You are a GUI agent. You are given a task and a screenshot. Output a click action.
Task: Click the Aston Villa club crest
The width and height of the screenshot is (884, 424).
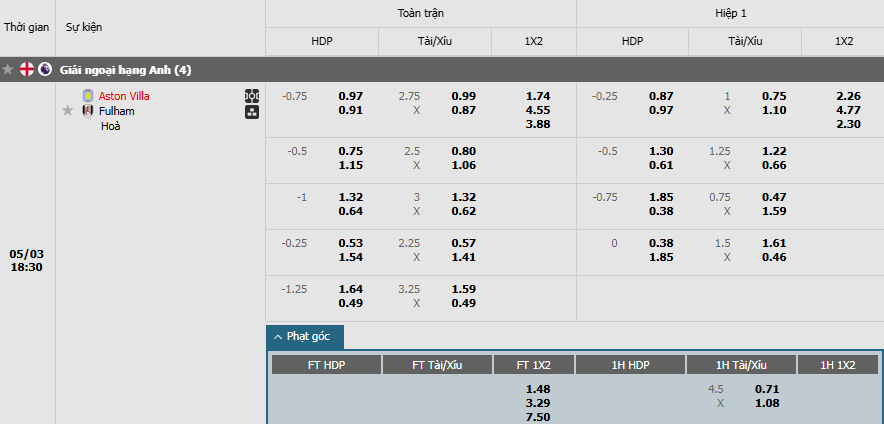(x=87, y=96)
